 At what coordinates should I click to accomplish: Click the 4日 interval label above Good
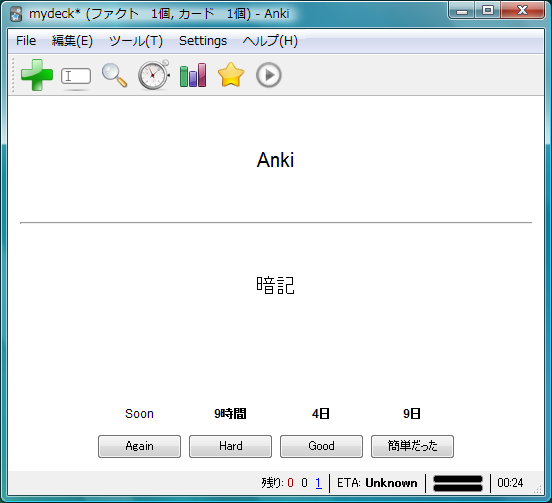point(321,414)
